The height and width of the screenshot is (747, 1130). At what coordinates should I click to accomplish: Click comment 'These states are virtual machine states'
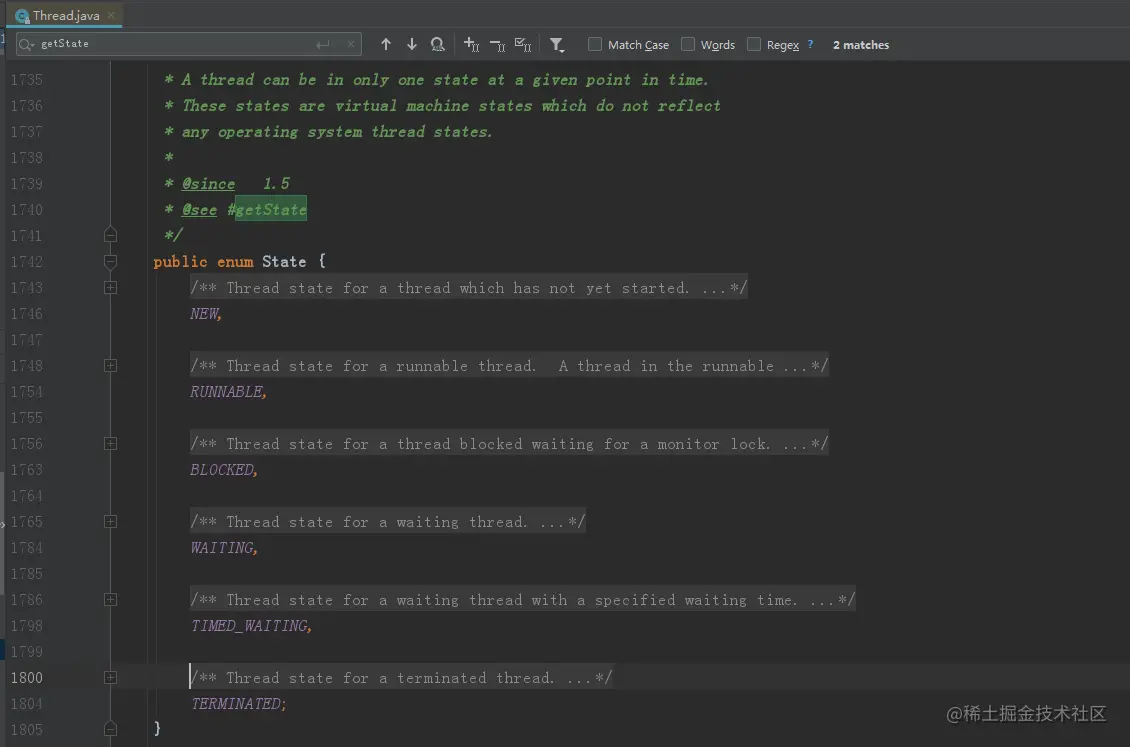click(357, 106)
